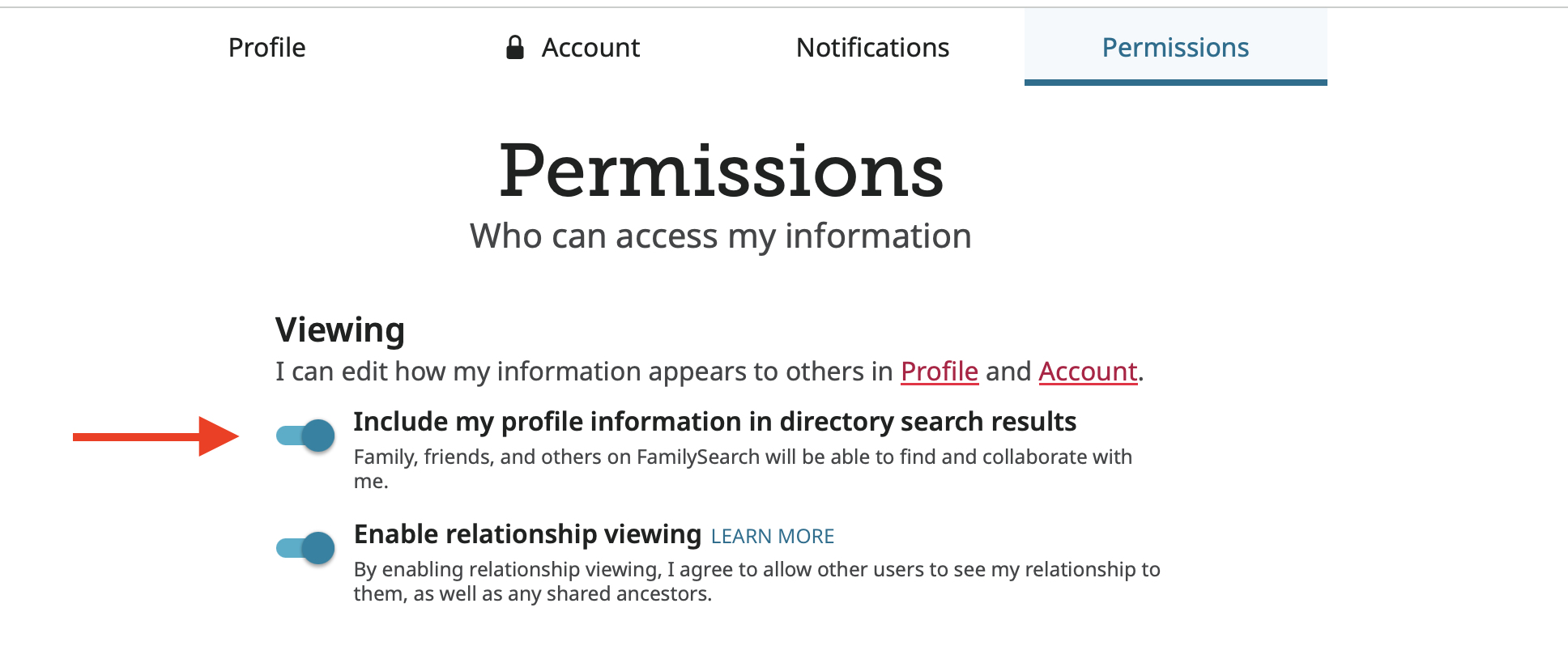Disable the relationship viewing toggle
This screenshot has width=1568, height=646.
tap(305, 548)
